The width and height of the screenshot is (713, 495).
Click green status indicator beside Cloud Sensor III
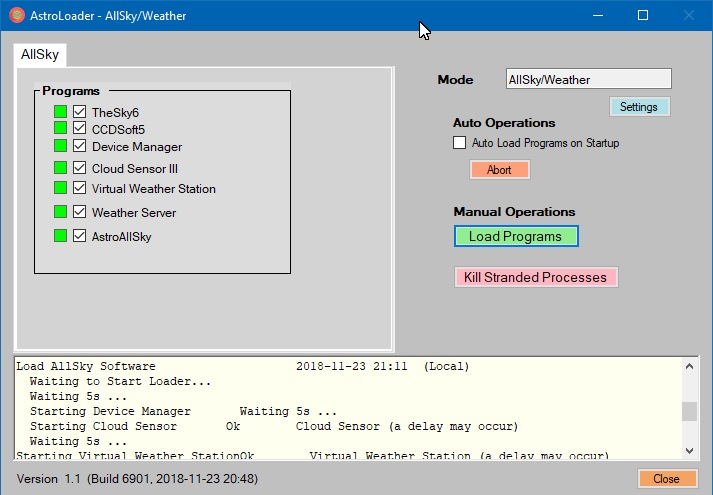point(60,168)
